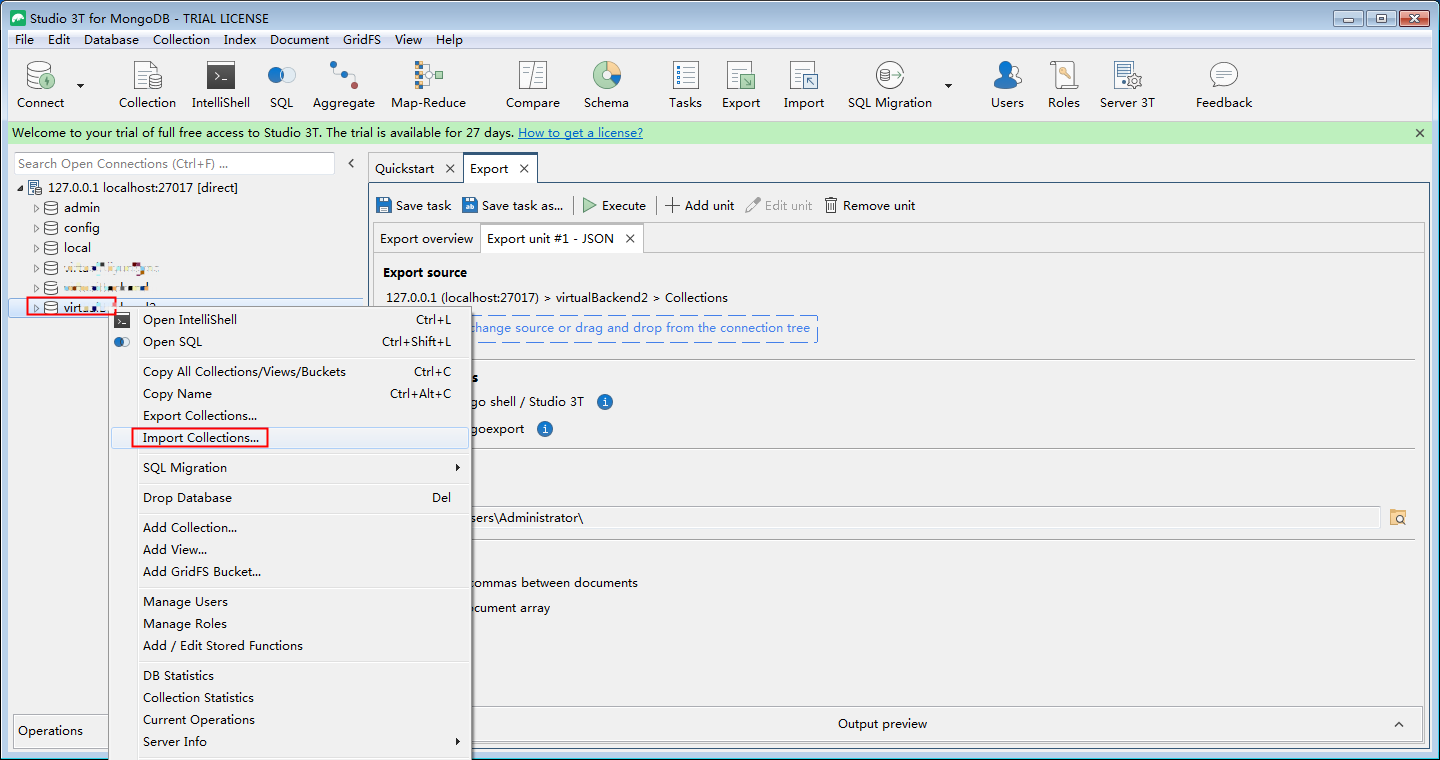Click the SQL toolbar icon
This screenshot has width=1440, height=760.
[281, 85]
